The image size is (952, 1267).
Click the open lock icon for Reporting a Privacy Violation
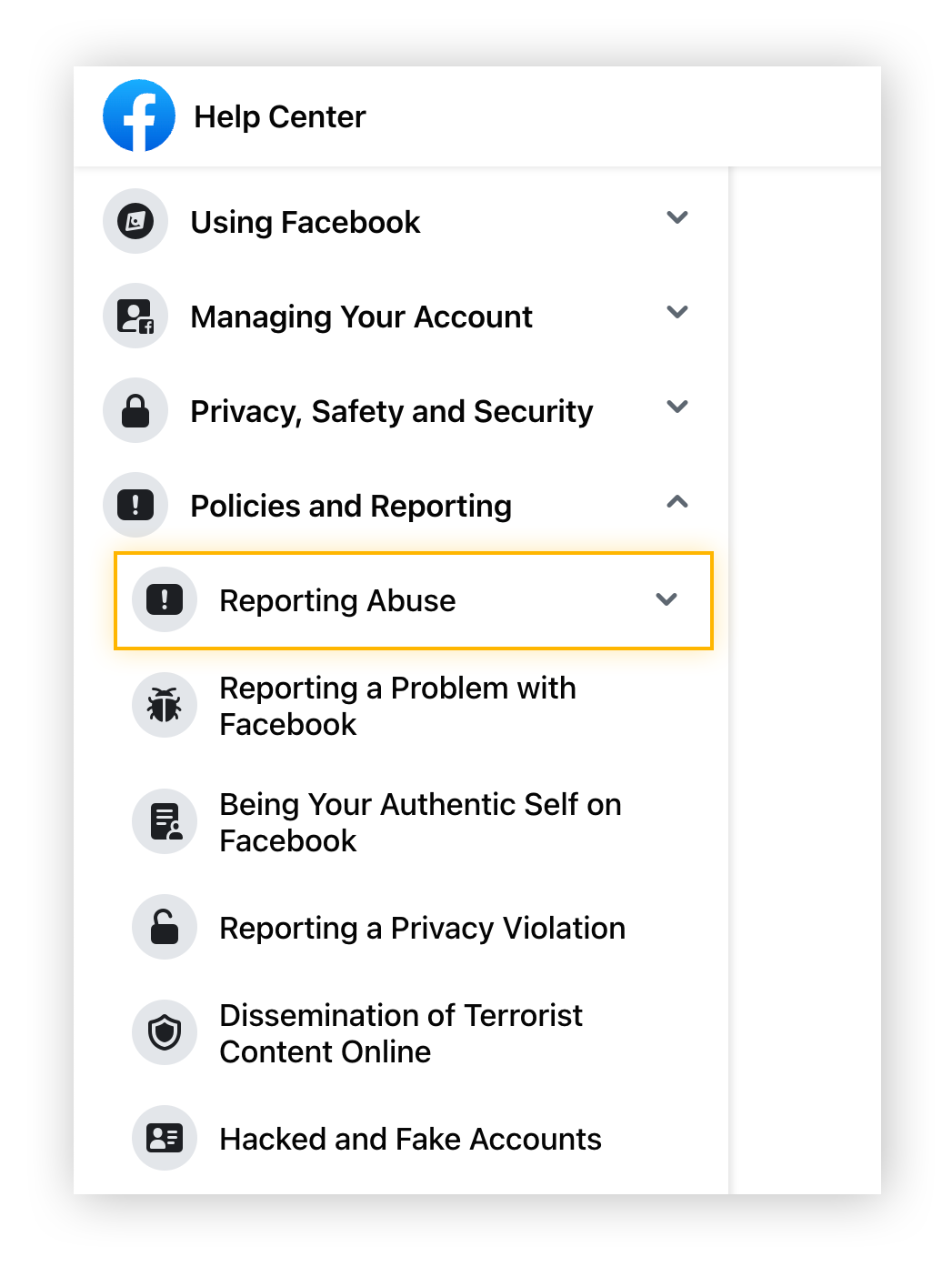[x=165, y=927]
